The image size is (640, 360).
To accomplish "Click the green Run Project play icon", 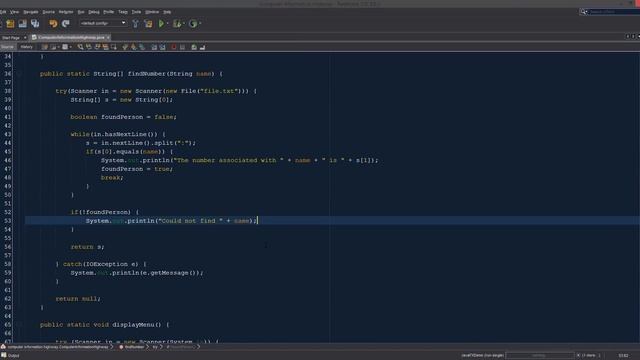I will tap(161, 24).
